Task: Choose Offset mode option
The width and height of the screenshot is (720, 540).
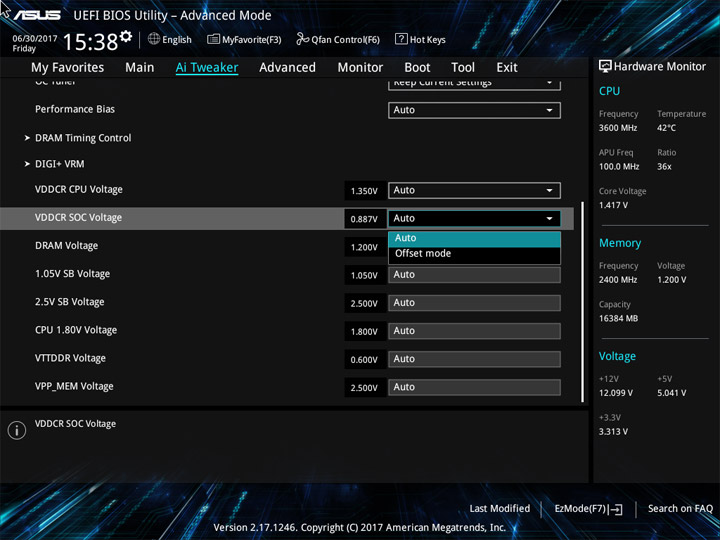Action: click(x=474, y=254)
